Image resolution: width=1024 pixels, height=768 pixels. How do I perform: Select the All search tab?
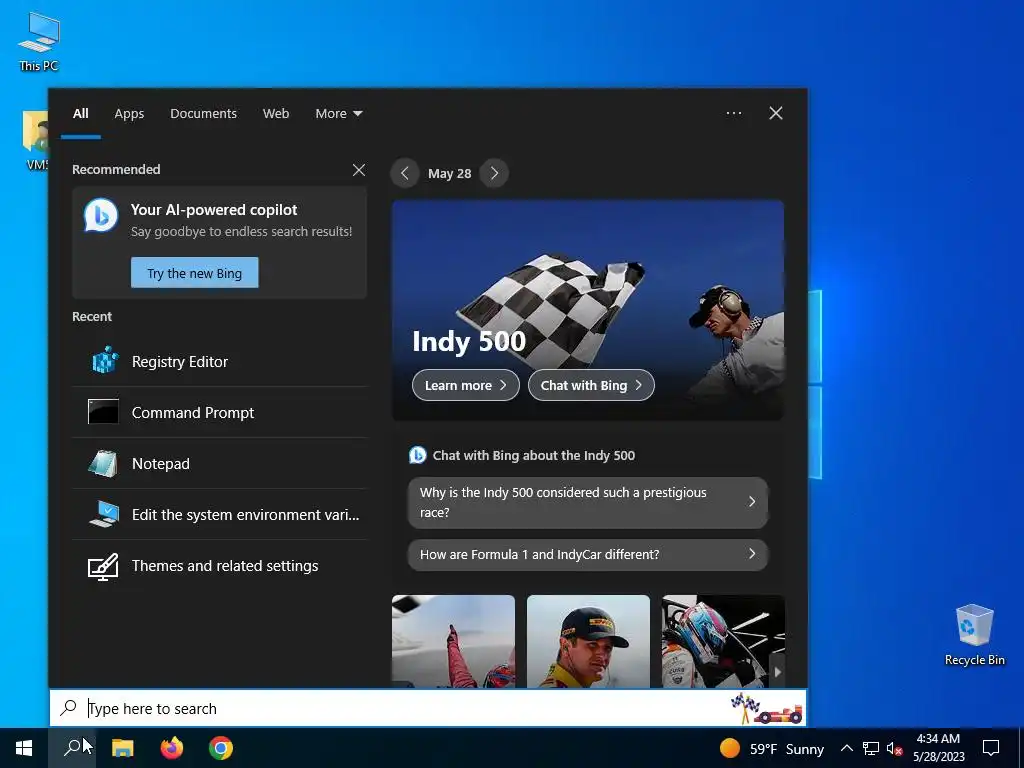pos(81,114)
